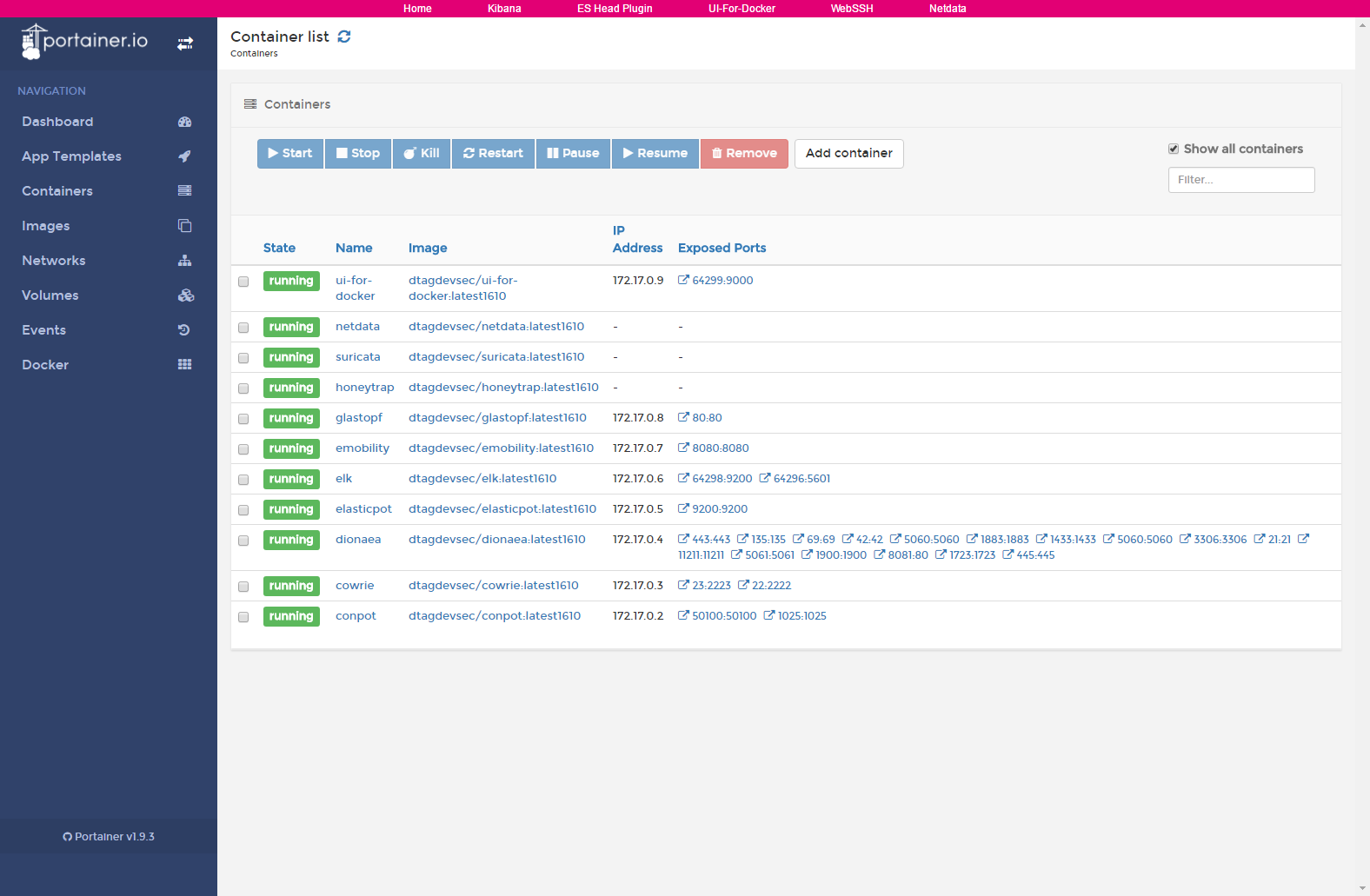Click the external link icon for port 9200:9200
1370x896 pixels.
(683, 508)
